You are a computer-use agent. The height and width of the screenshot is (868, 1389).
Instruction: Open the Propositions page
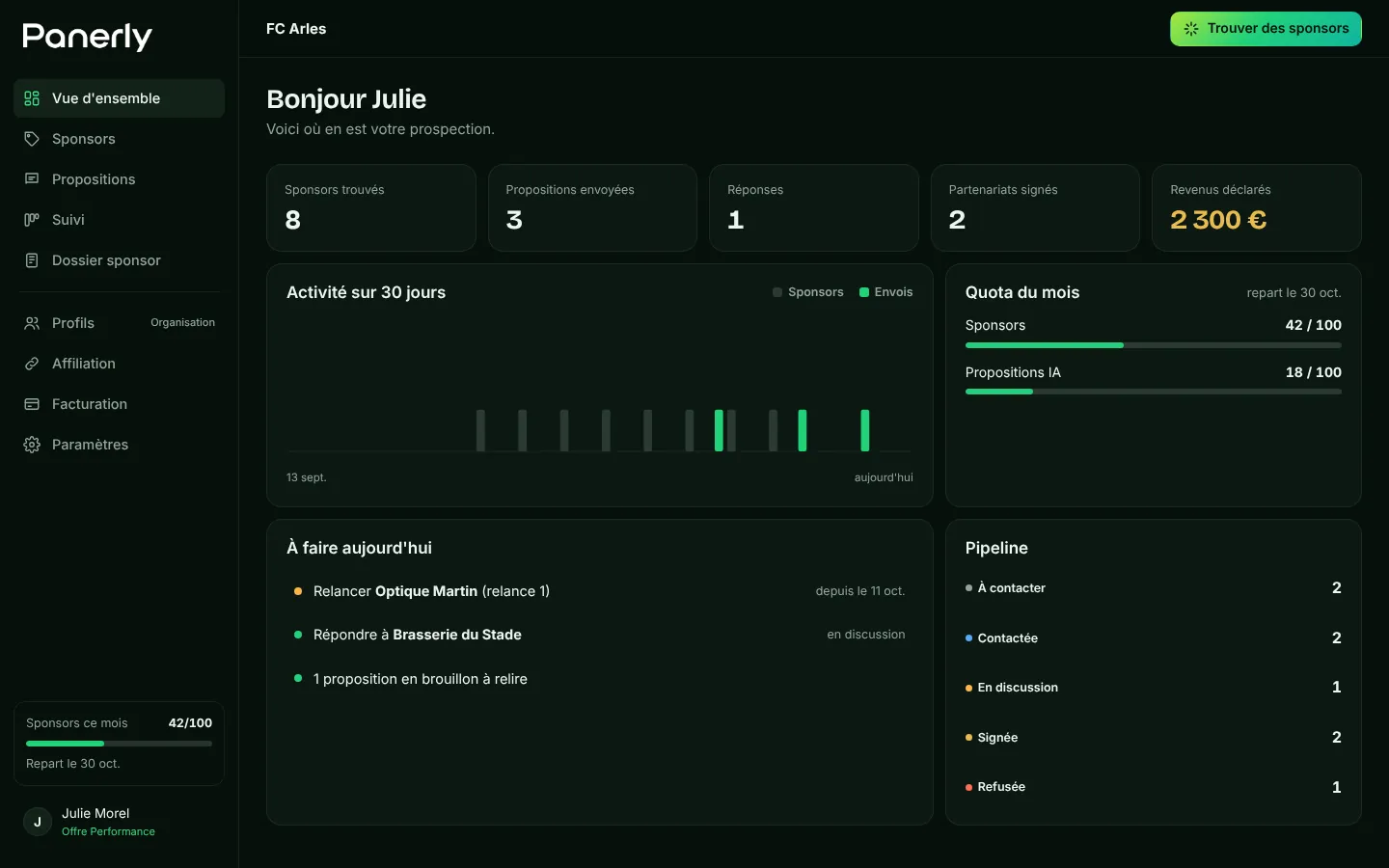click(x=119, y=179)
